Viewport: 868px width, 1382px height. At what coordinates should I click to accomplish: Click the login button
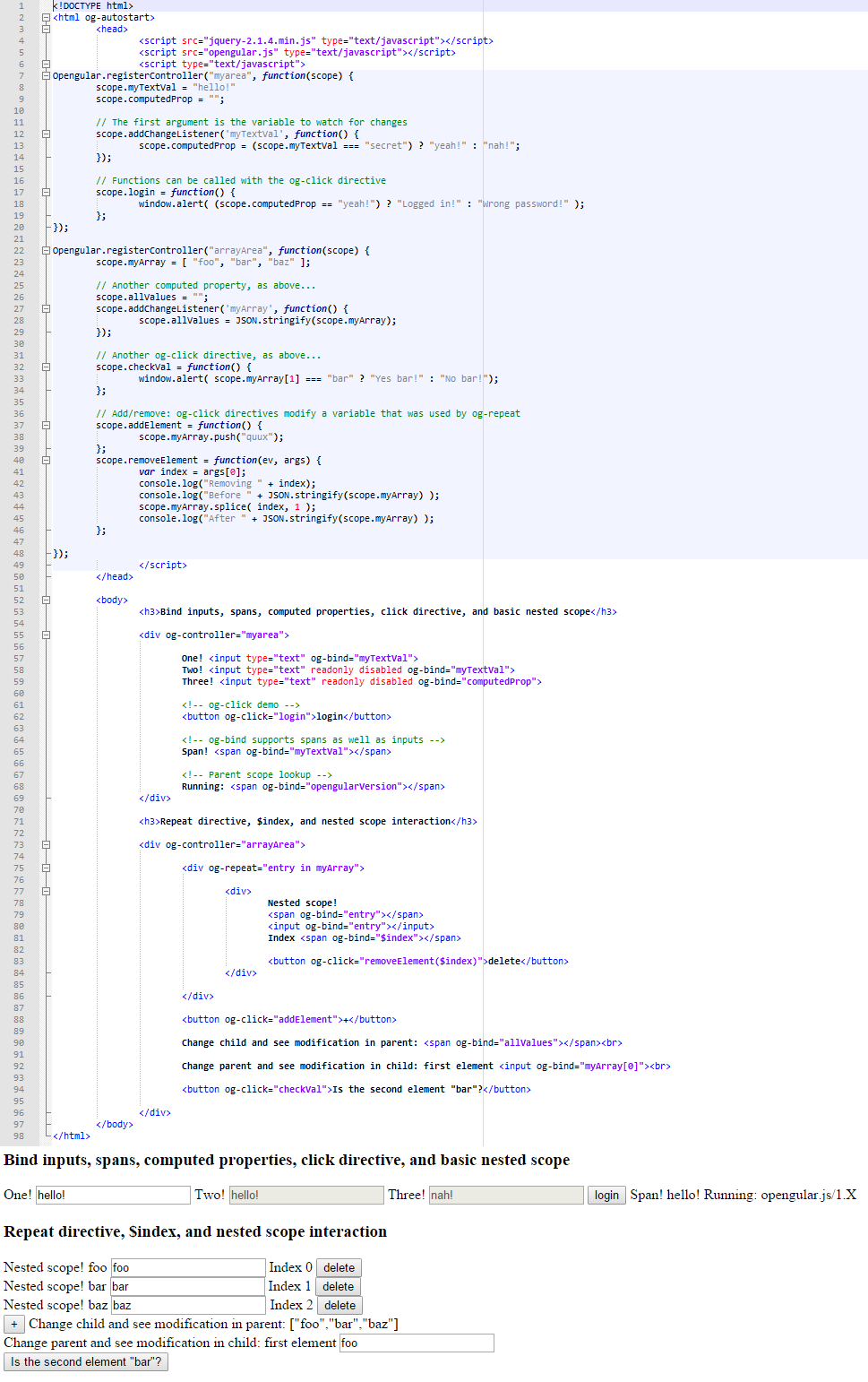point(606,1196)
